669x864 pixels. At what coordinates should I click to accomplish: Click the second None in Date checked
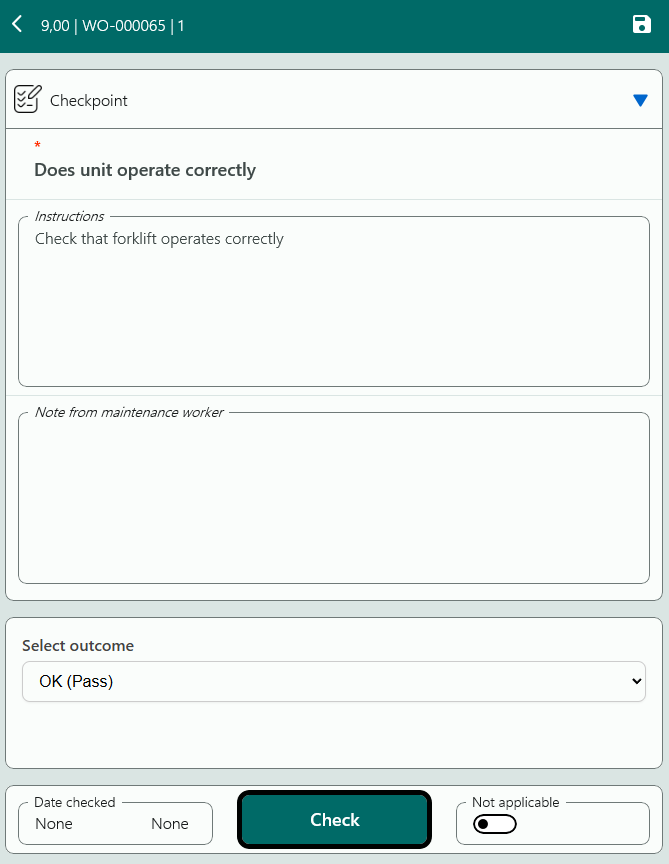(x=170, y=824)
